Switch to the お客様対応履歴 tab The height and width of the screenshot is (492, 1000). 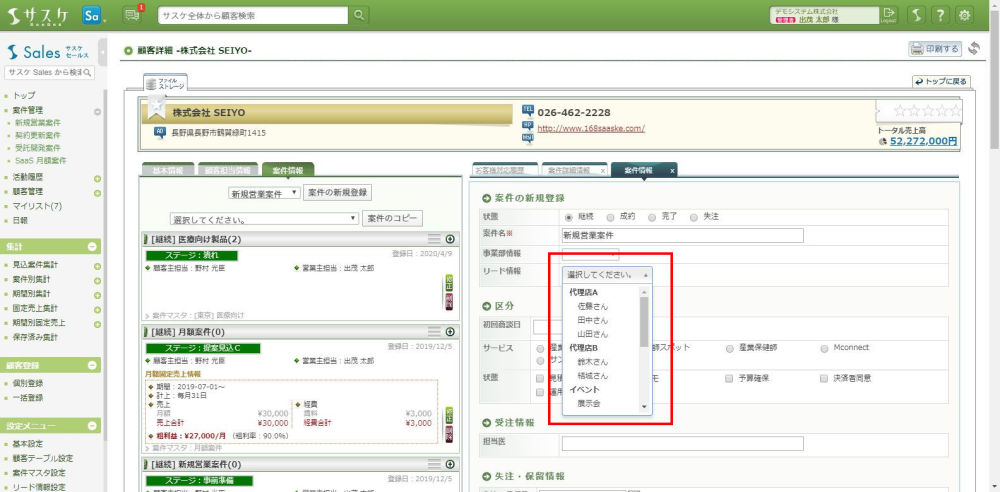coord(505,171)
